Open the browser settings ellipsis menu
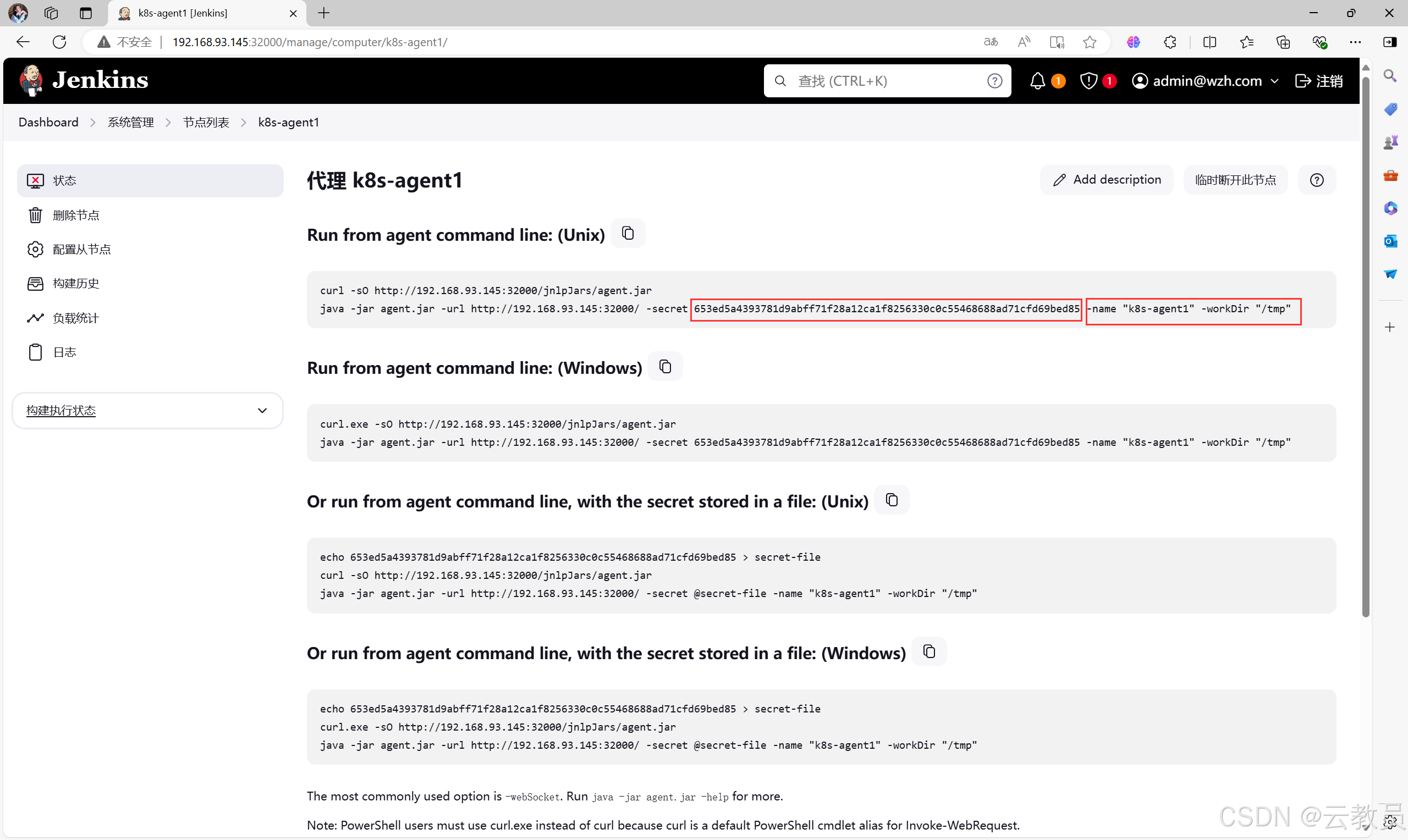This screenshot has height=840, width=1408. [x=1355, y=42]
